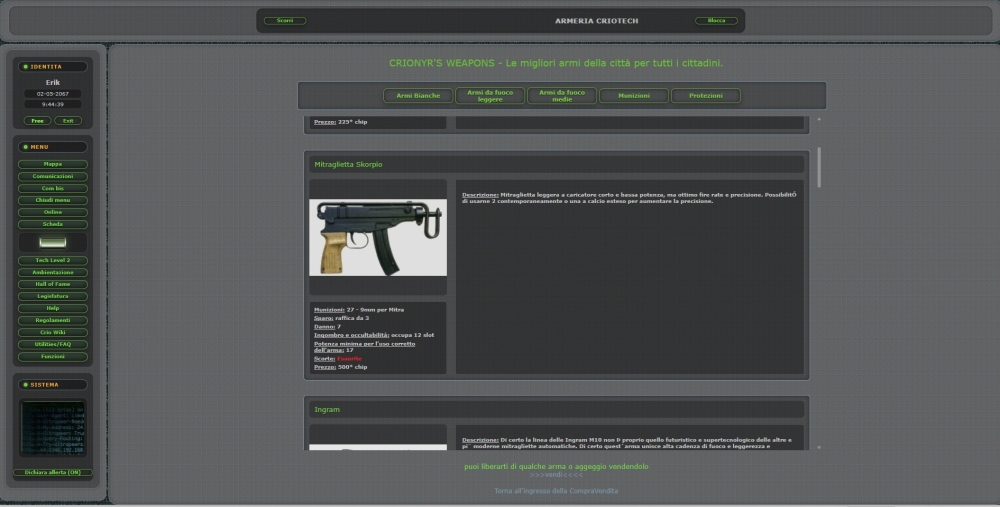Screen dimensions: 1000x507
Task: Click Ingombro e occultabilità: occupa 12 slot line
Action: [374, 335]
